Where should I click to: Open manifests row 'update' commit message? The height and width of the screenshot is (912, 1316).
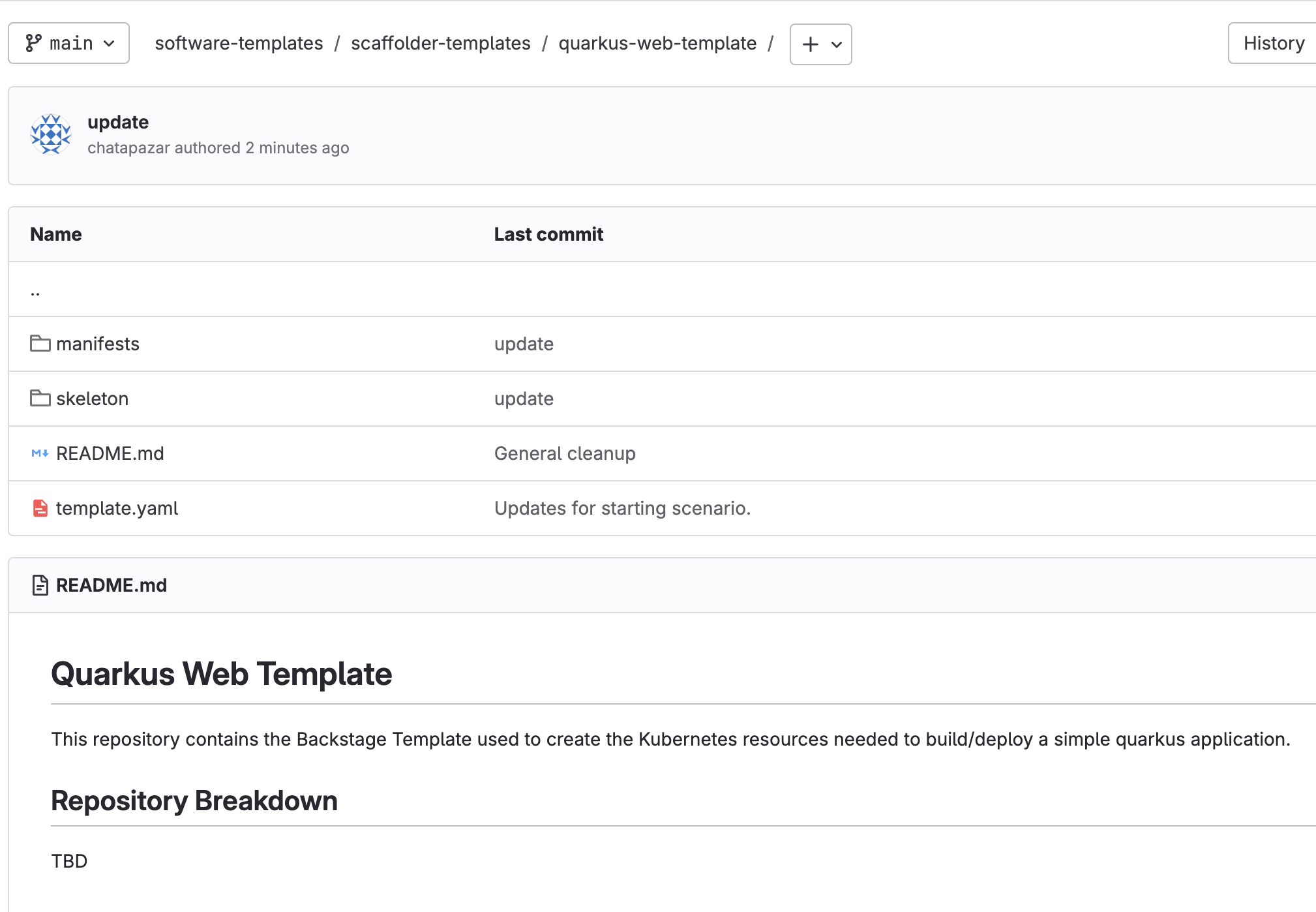(524, 344)
